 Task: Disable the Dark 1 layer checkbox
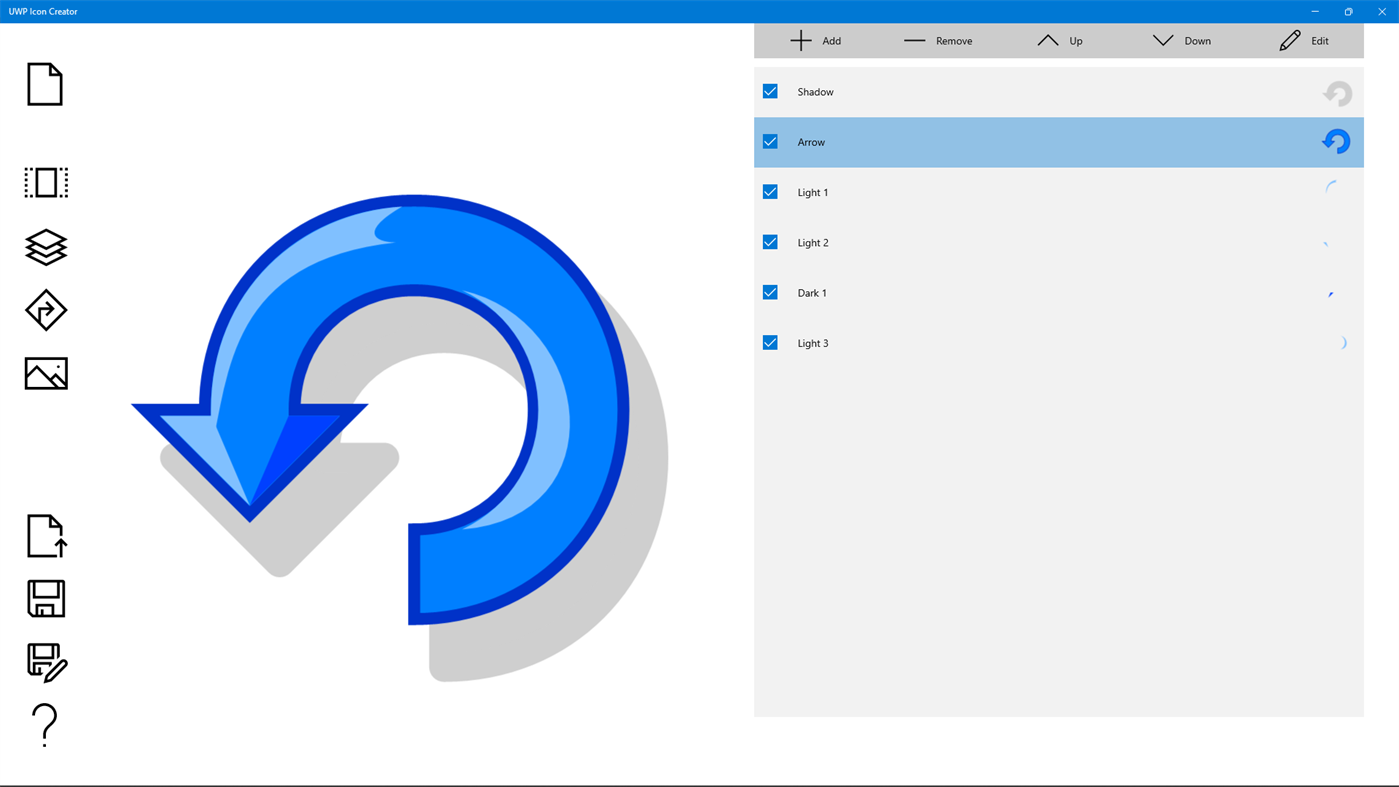[x=769, y=291]
